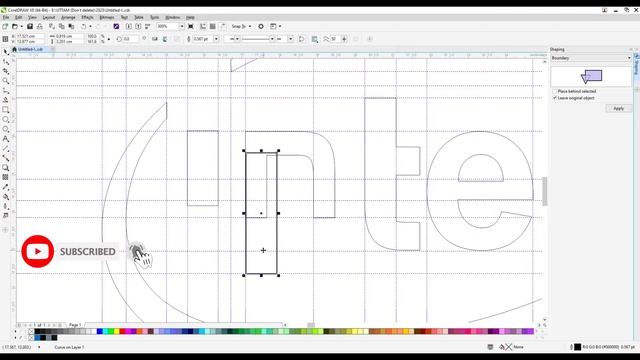Select the Parallel Dimension tool
Viewport: 640px width, 360px height.
(x=6, y=149)
